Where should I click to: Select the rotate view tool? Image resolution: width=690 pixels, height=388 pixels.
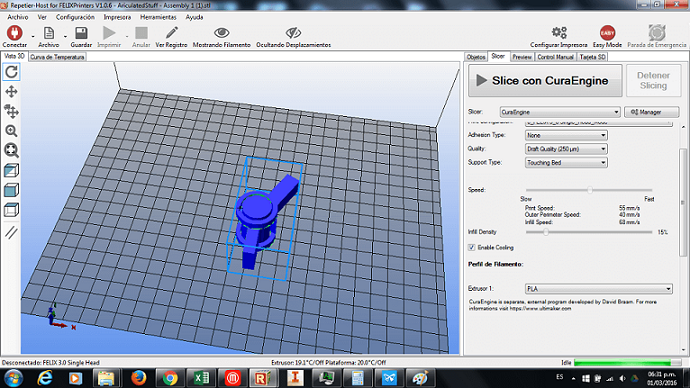click(11, 72)
